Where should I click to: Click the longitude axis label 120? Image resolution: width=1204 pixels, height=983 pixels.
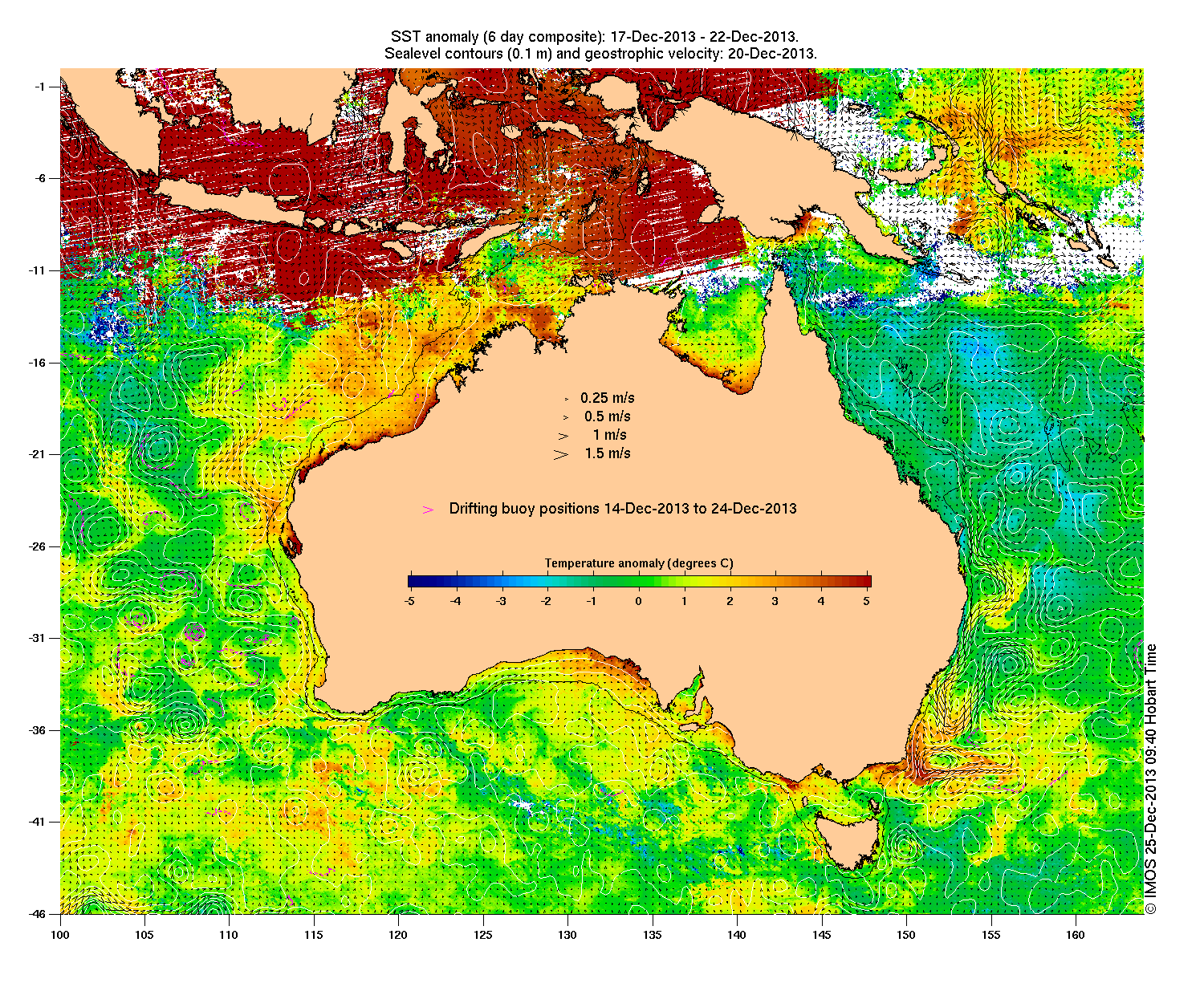(398, 935)
